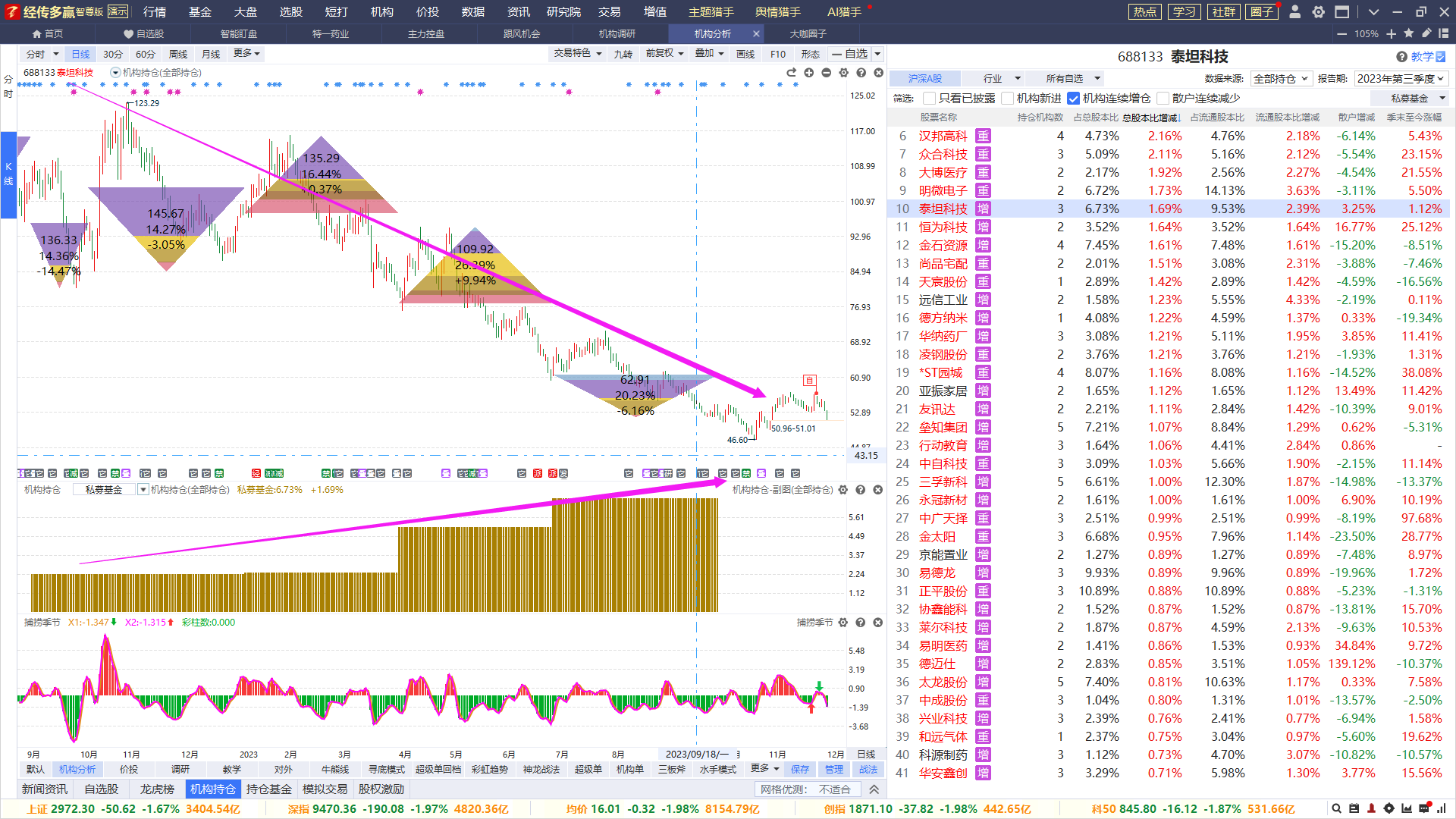
Task: Switch to the 跟风机会 tab
Action: [522, 34]
